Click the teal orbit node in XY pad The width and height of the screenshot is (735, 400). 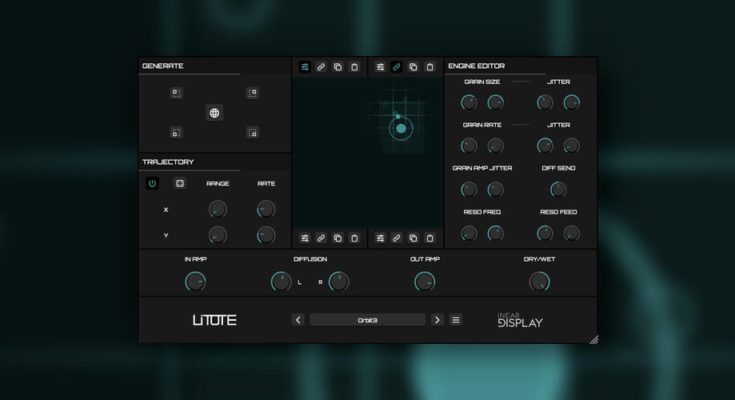click(x=400, y=128)
